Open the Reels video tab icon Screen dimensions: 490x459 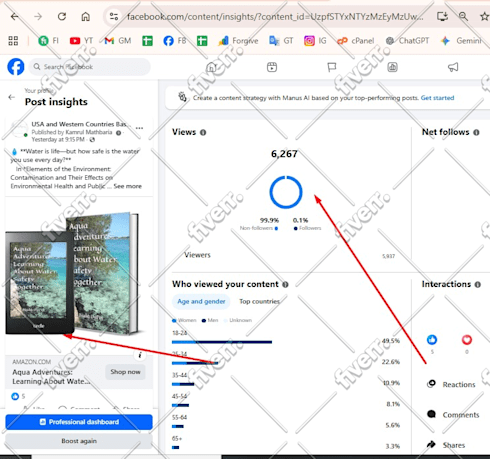point(272,67)
